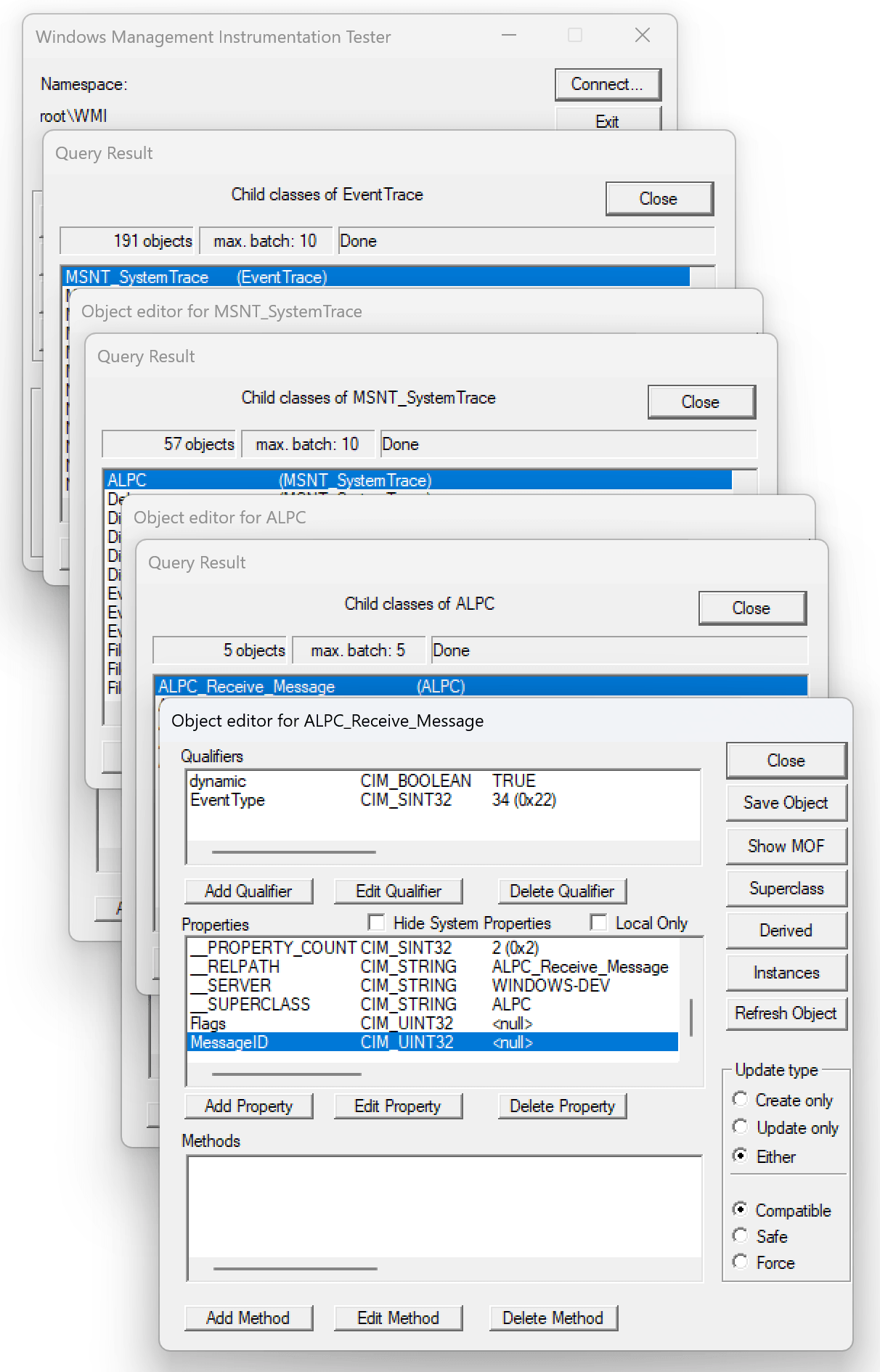The width and height of the screenshot is (880, 1372).
Task: Check the Hide System Properties checkbox
Action: point(376,923)
